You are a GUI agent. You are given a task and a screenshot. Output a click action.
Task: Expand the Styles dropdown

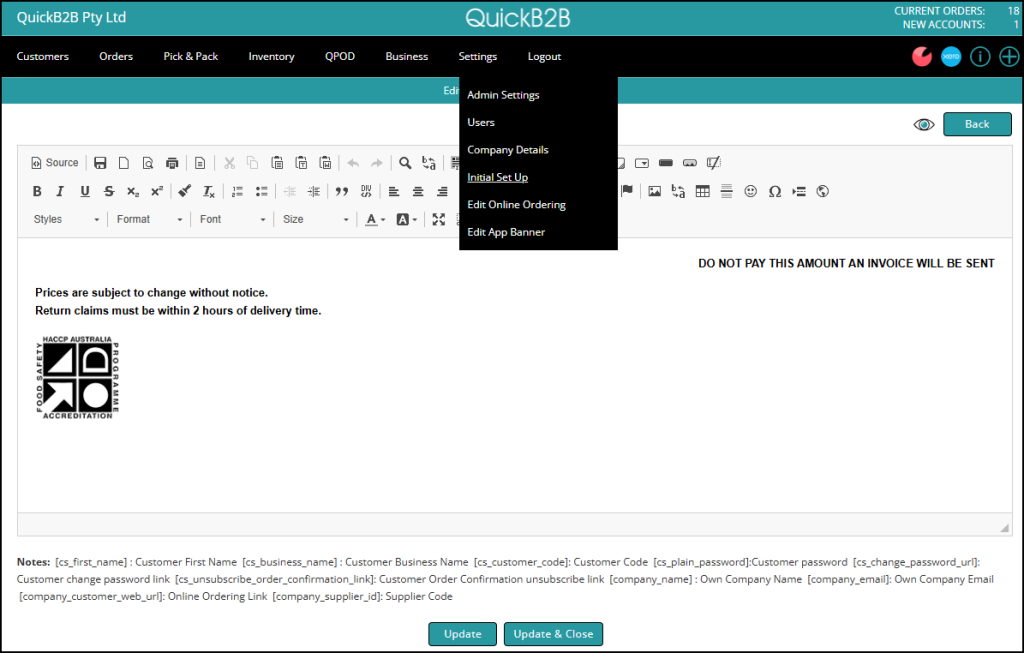[x=66, y=219]
